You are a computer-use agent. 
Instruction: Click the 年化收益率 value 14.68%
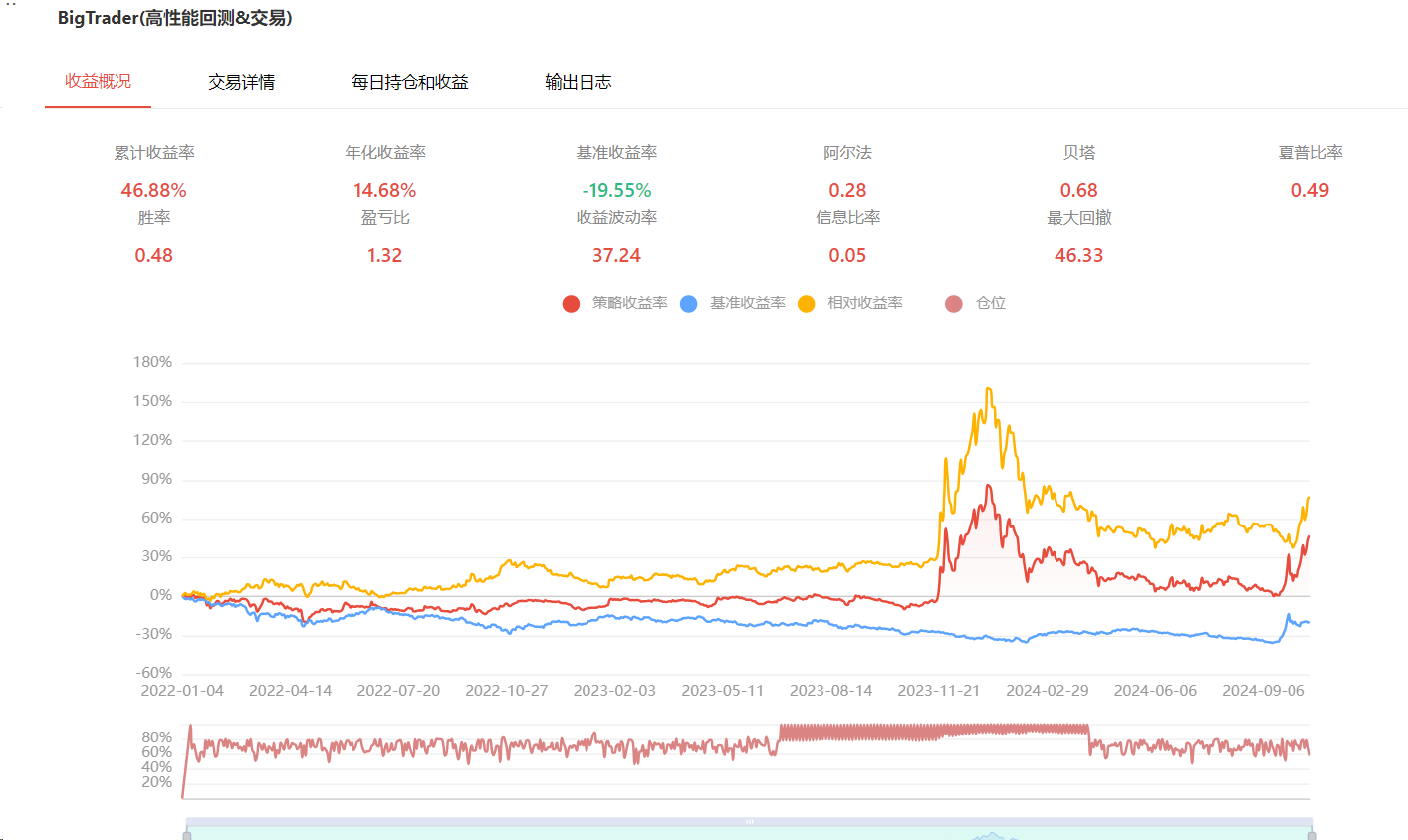(x=384, y=190)
